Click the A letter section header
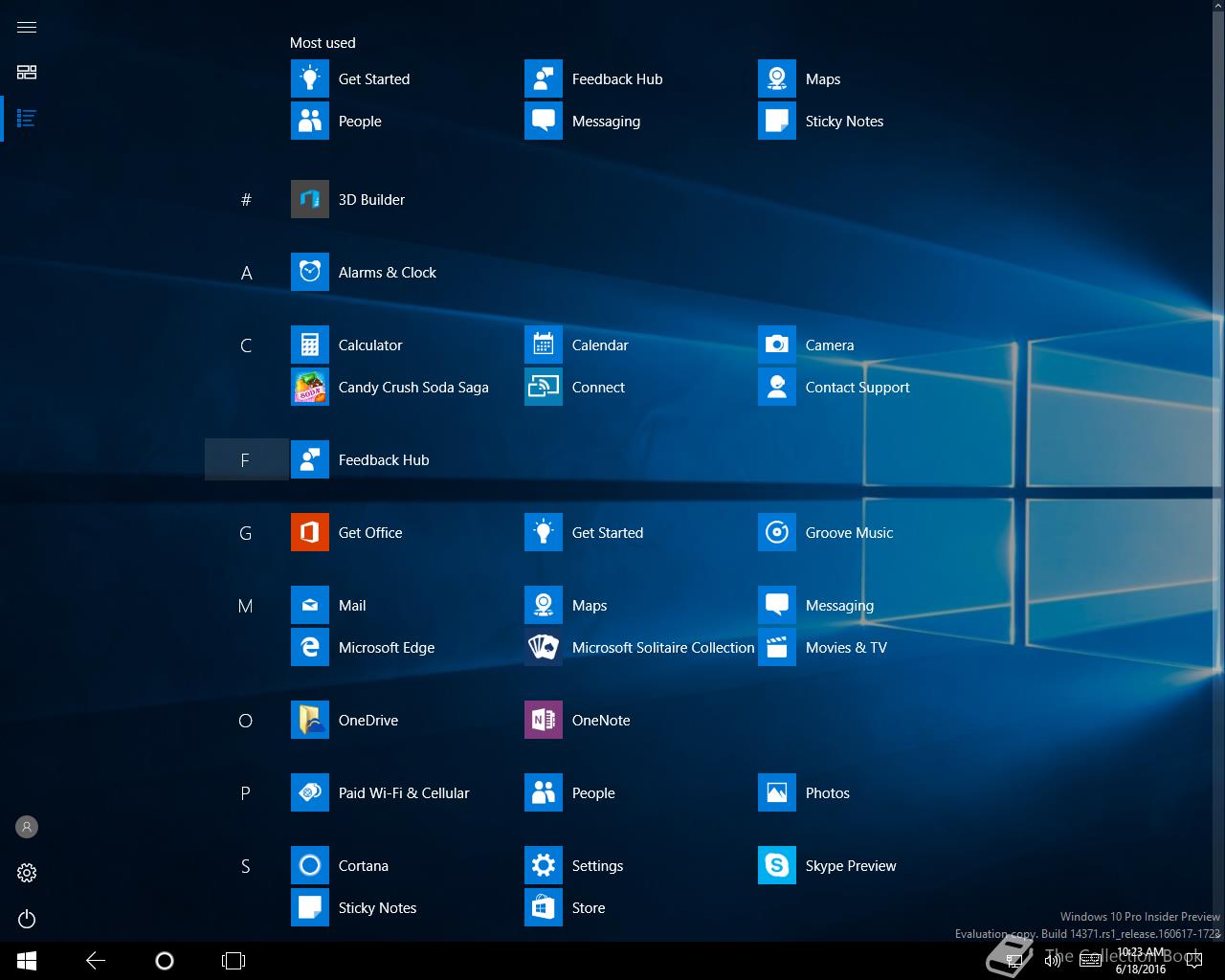Image resolution: width=1225 pixels, height=980 pixels. coord(246,272)
